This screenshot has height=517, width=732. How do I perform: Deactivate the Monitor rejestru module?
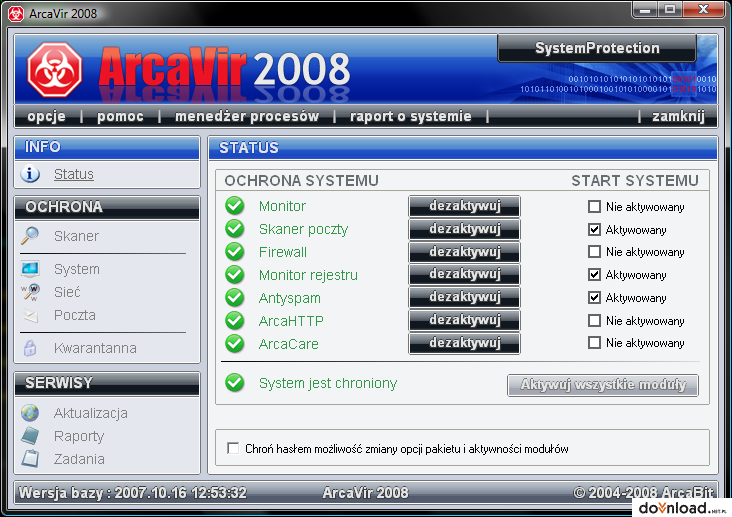point(465,275)
